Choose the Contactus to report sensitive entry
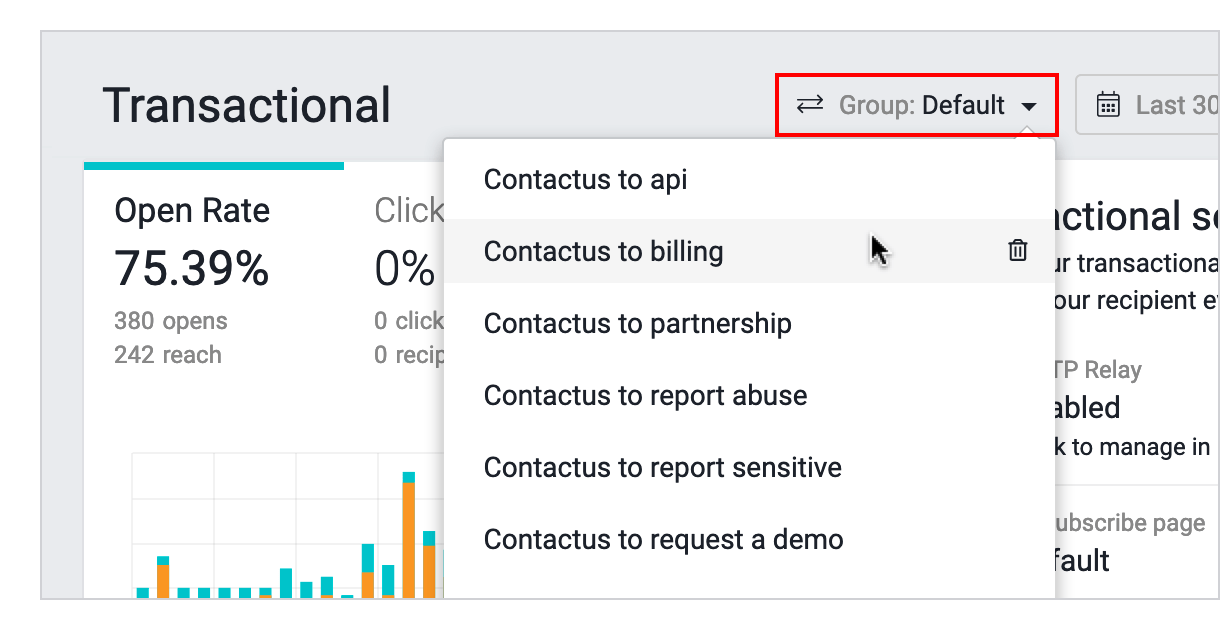The image size is (1220, 630). [662, 468]
